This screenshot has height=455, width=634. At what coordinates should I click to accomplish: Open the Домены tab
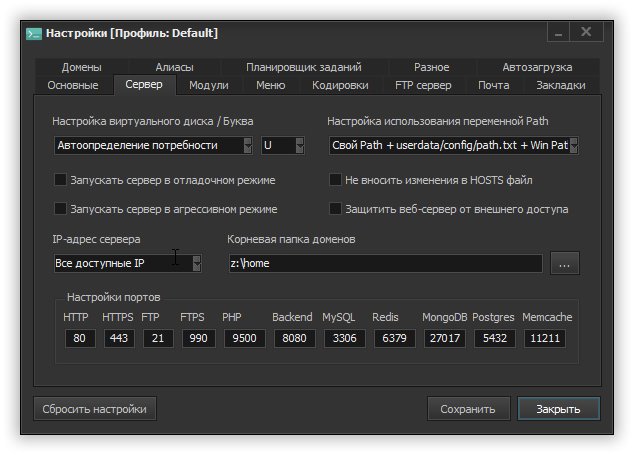(81, 68)
